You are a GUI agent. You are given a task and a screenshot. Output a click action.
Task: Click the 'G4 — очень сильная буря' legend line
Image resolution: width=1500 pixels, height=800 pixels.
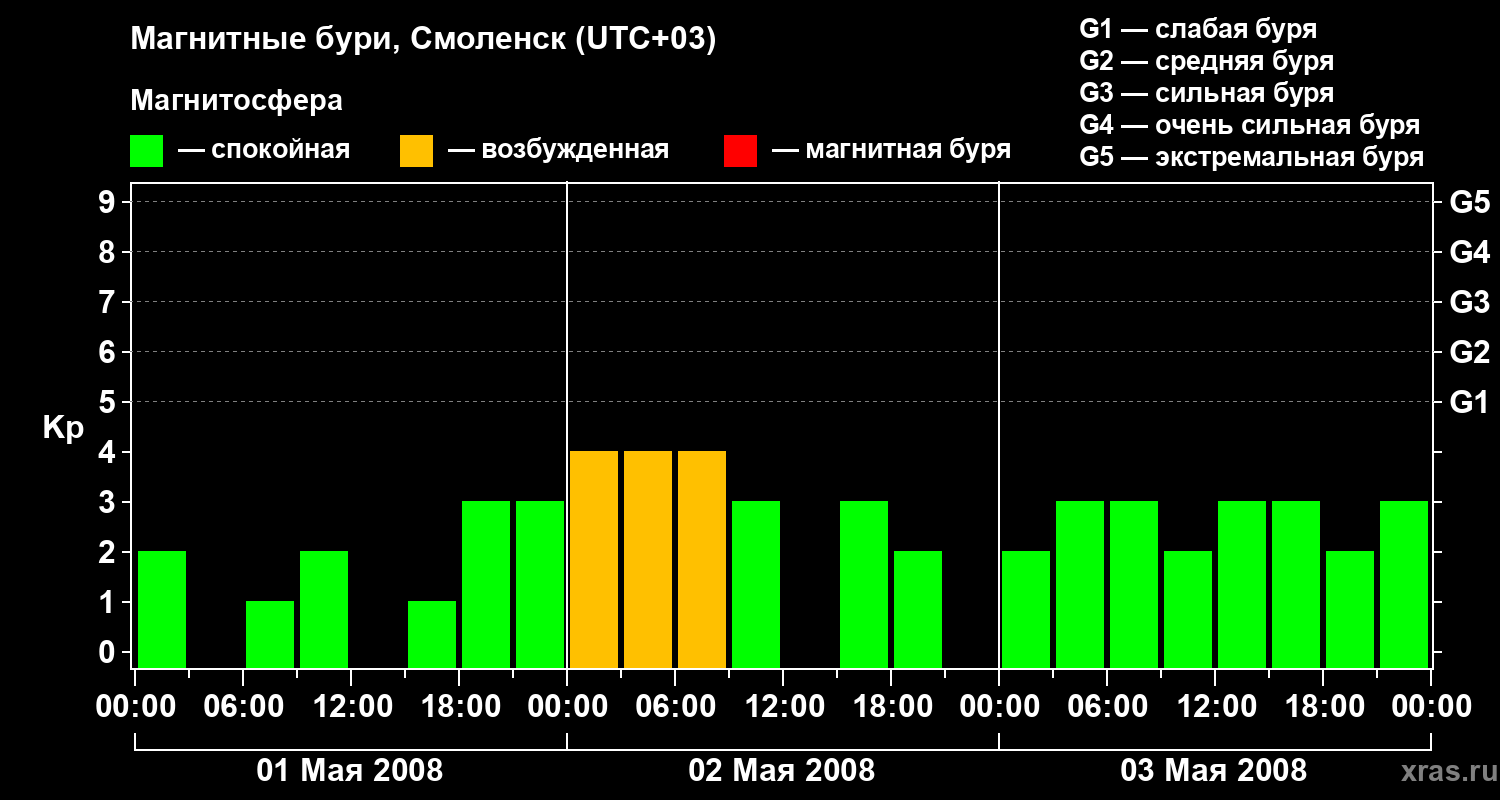pyautogui.click(x=1249, y=125)
